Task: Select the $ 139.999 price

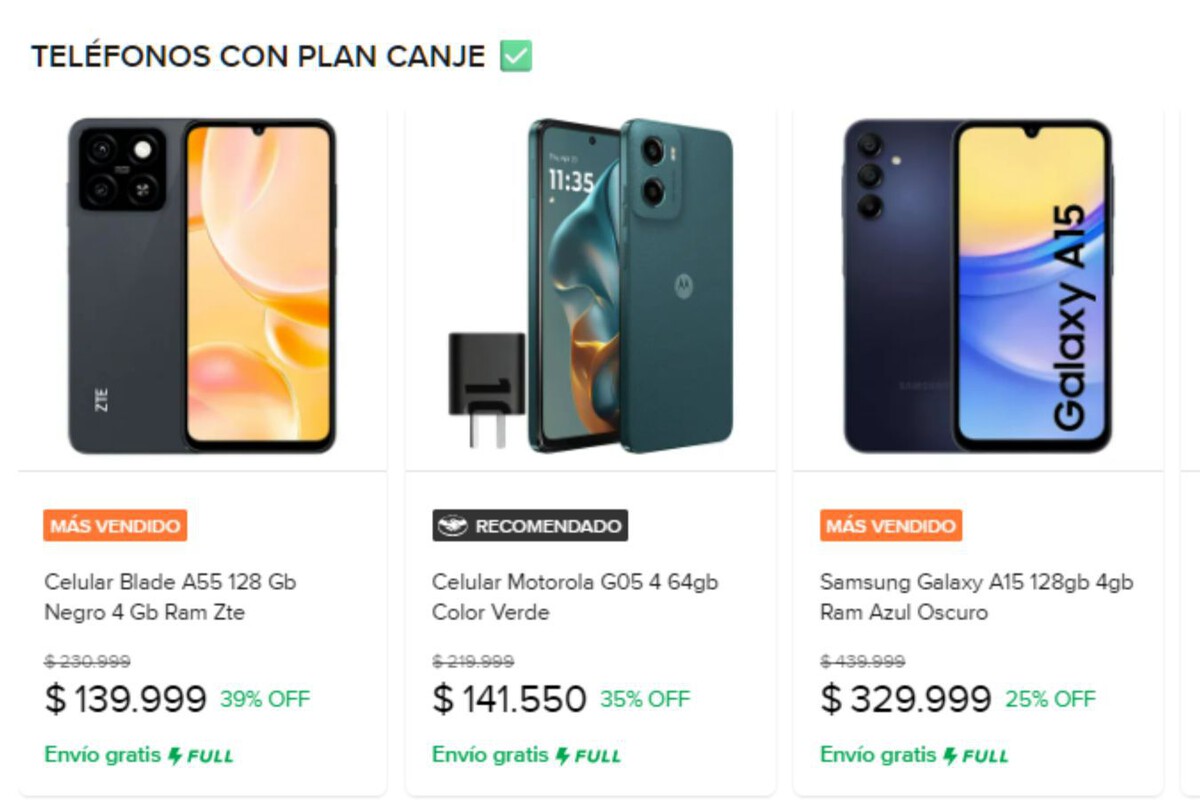Action: tap(126, 699)
